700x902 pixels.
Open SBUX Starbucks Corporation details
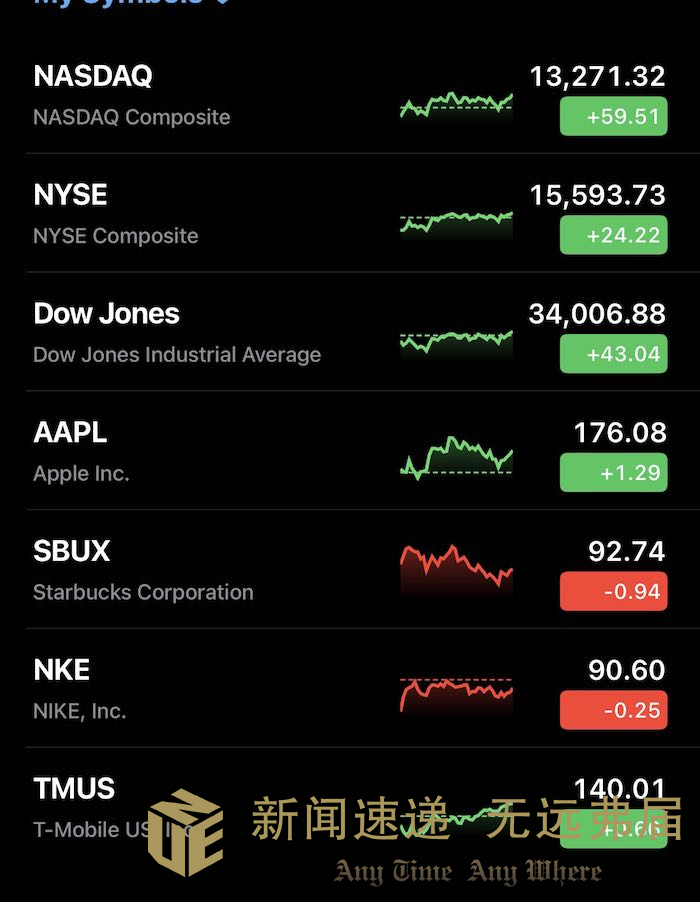(x=350, y=570)
